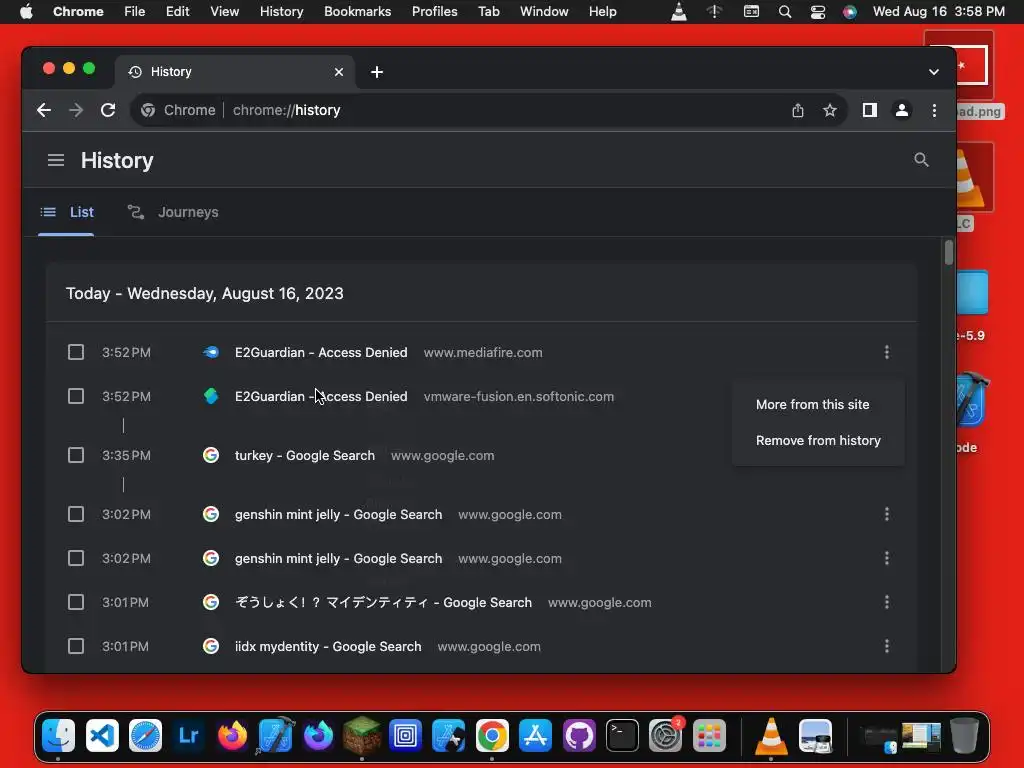Image resolution: width=1024 pixels, height=768 pixels.
Task: Click the forward navigation arrow
Action: coord(76,110)
